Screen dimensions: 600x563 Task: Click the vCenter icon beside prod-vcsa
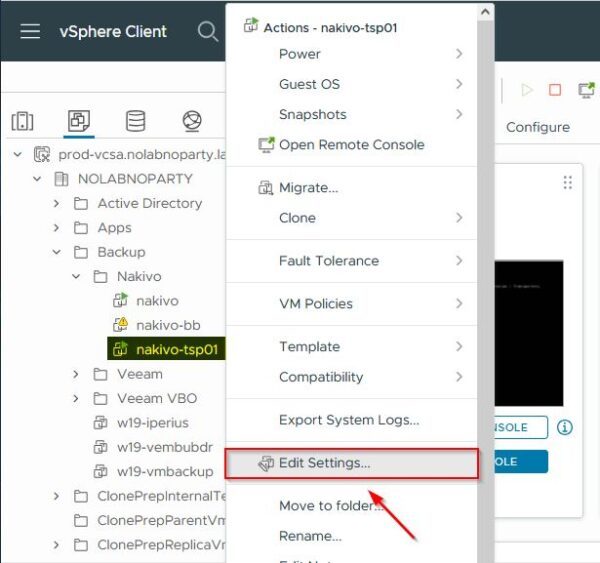click(42, 154)
